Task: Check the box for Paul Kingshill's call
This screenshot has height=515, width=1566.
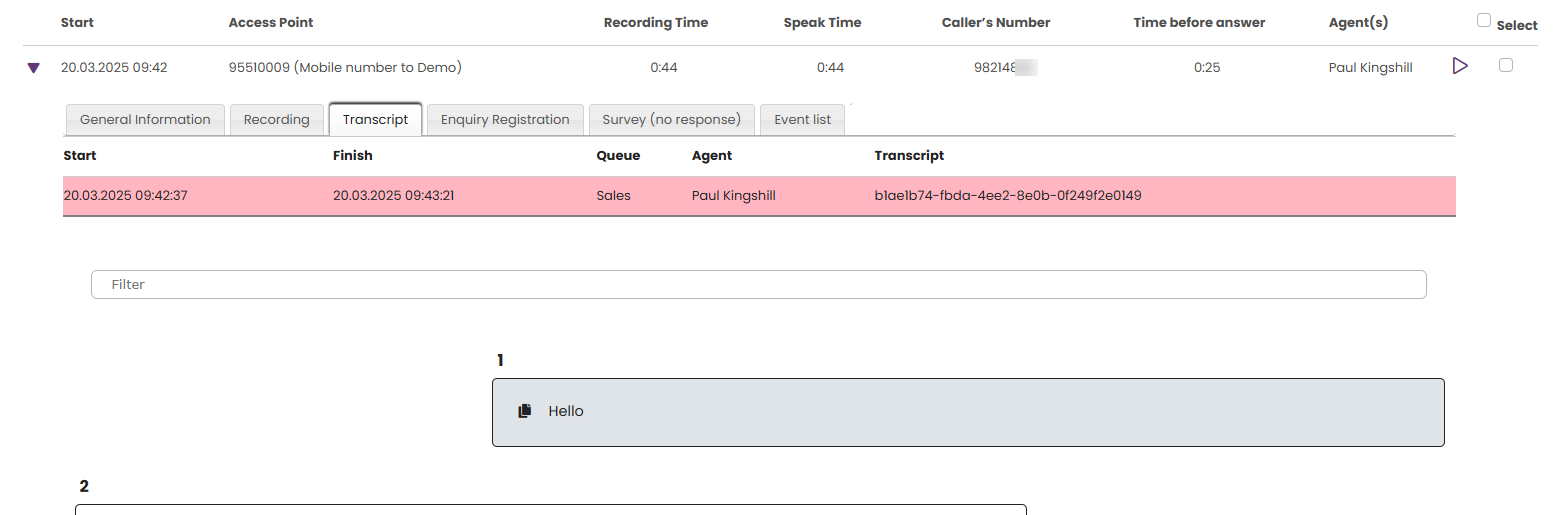Action: click(x=1506, y=65)
